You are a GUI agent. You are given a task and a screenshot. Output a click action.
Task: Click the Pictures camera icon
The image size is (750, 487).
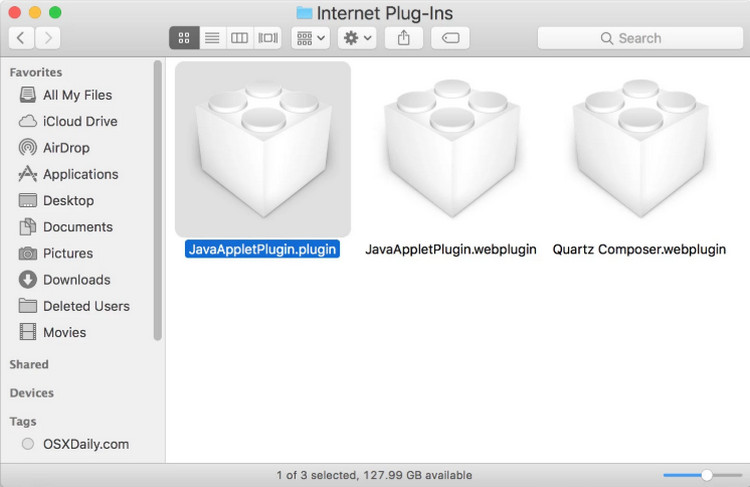pos(28,253)
